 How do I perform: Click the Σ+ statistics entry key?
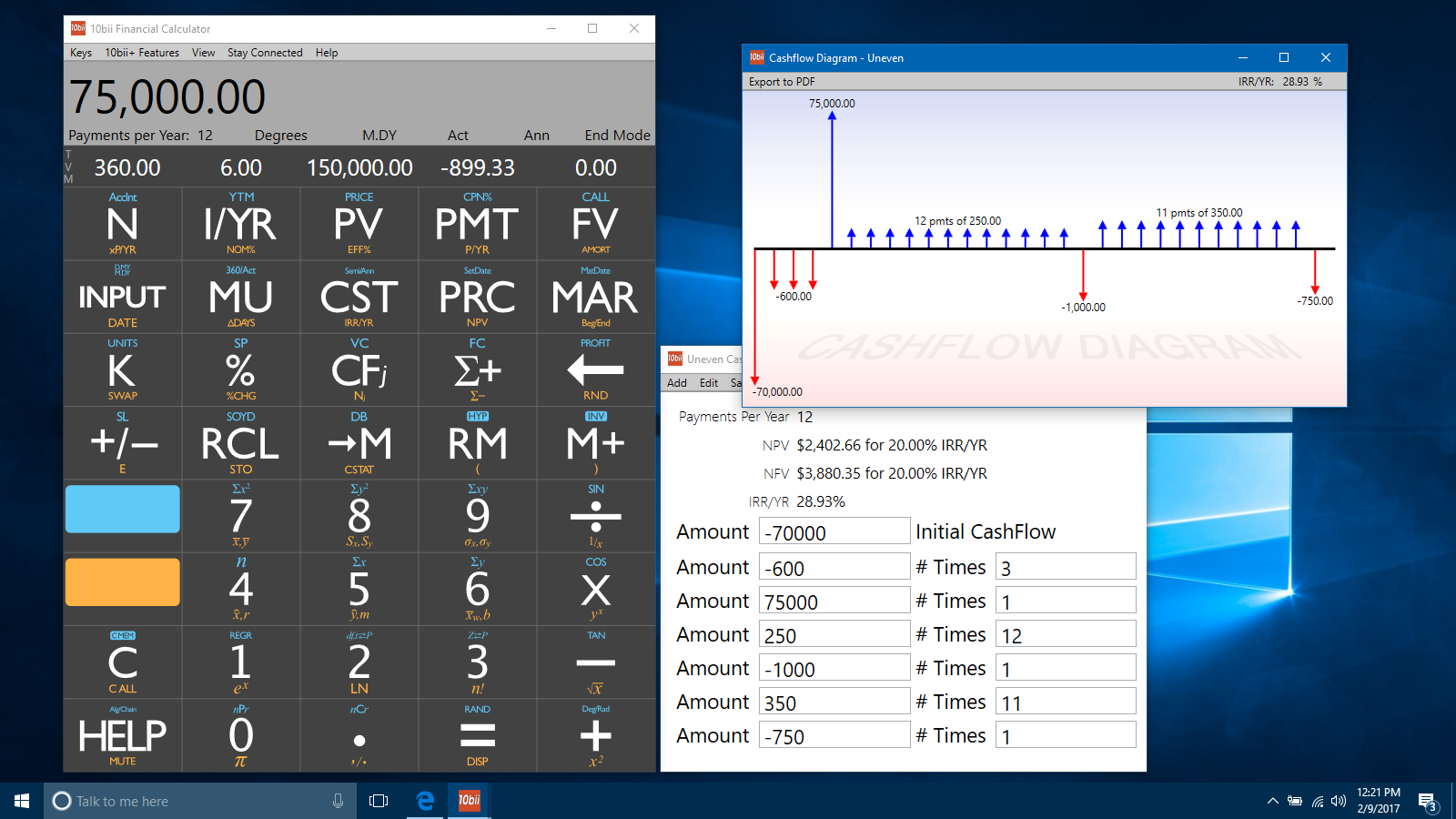point(477,369)
